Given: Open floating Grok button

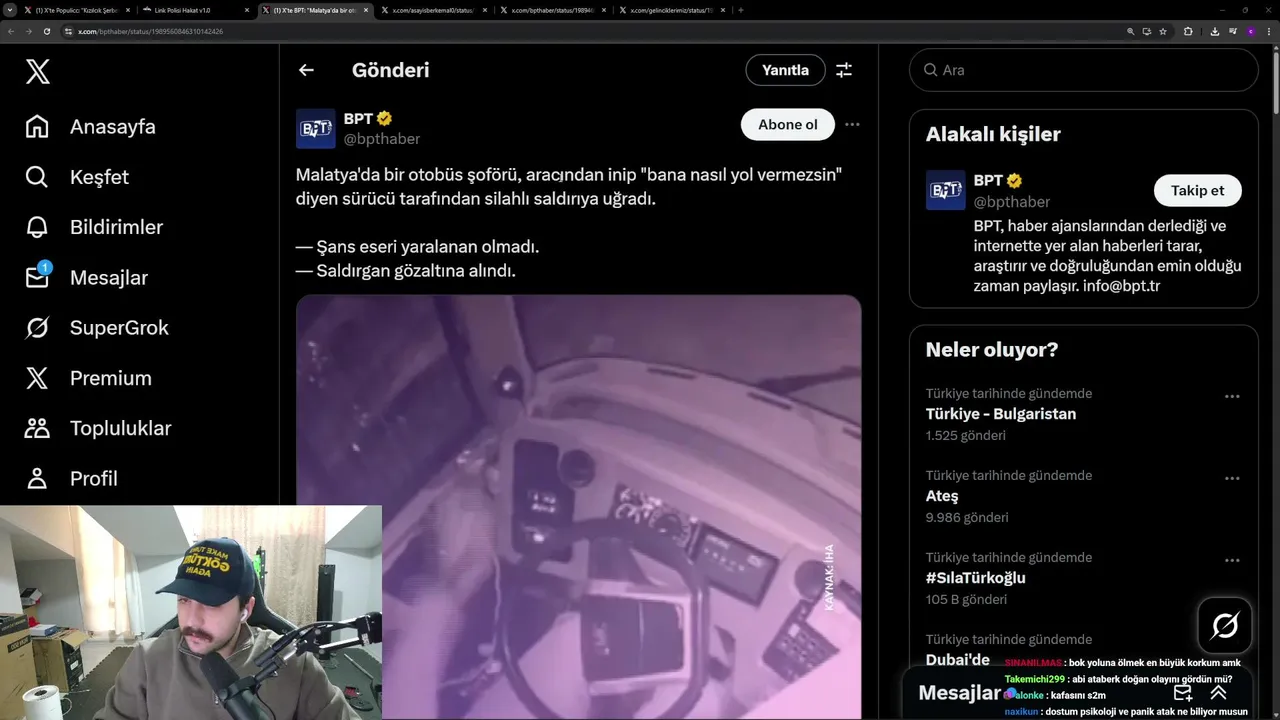Looking at the screenshot, I should pos(1225,626).
